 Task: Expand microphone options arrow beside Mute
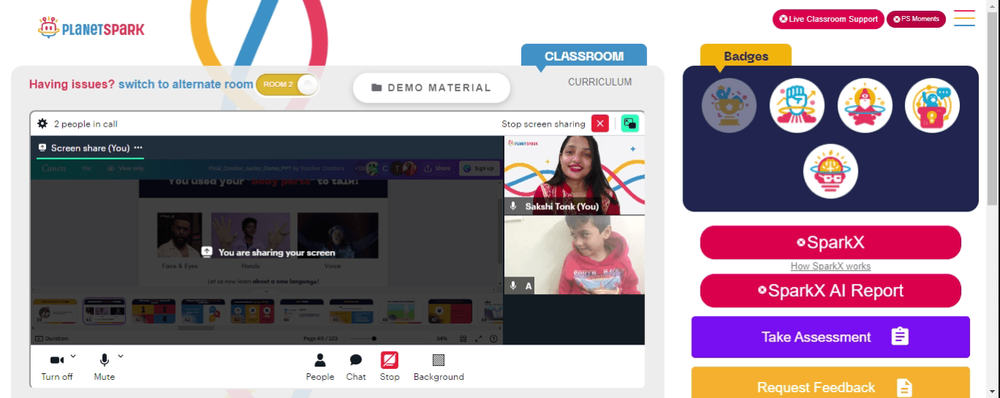121,356
